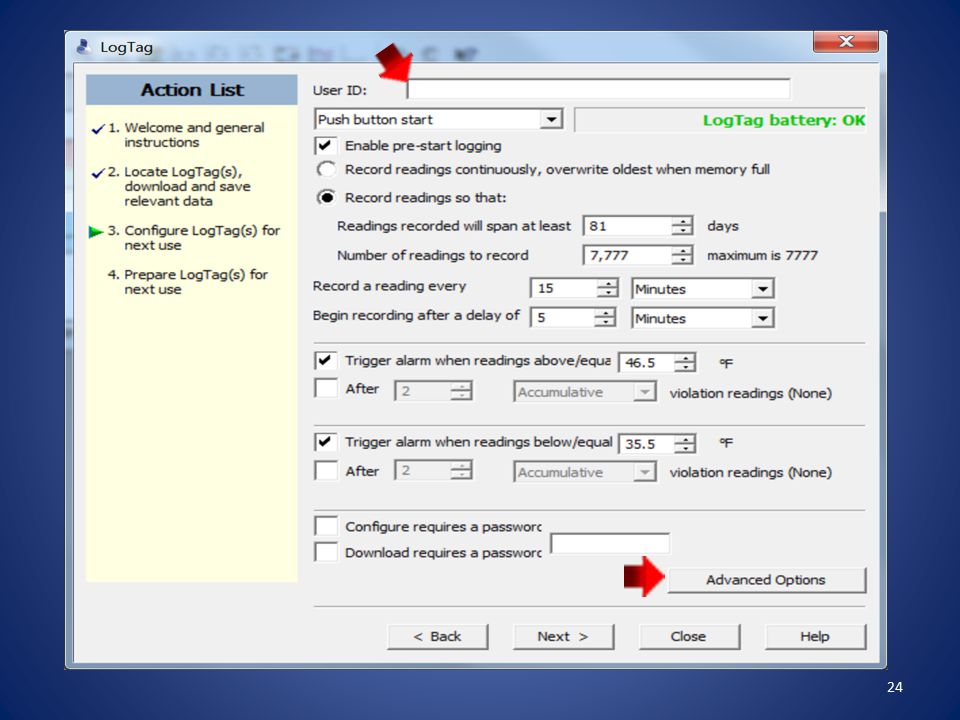
Task: Select Record readings so that radio option
Action: [326, 197]
